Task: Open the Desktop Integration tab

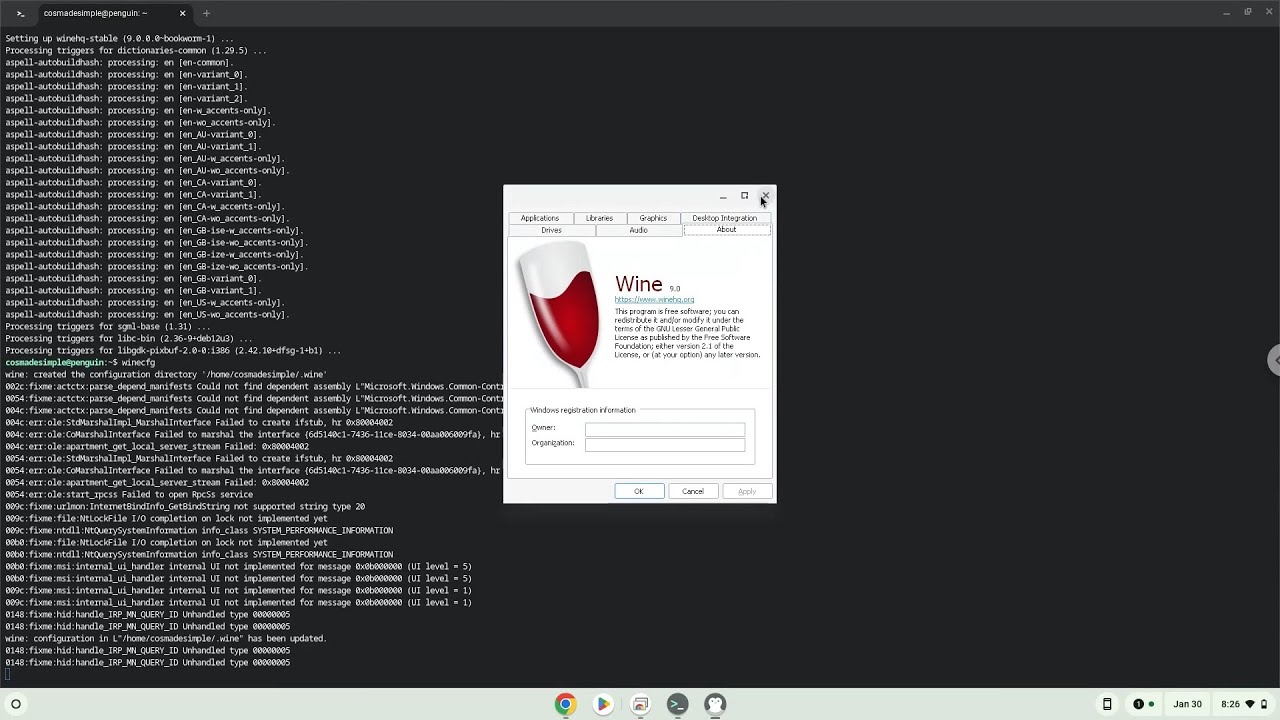Action: tap(725, 218)
